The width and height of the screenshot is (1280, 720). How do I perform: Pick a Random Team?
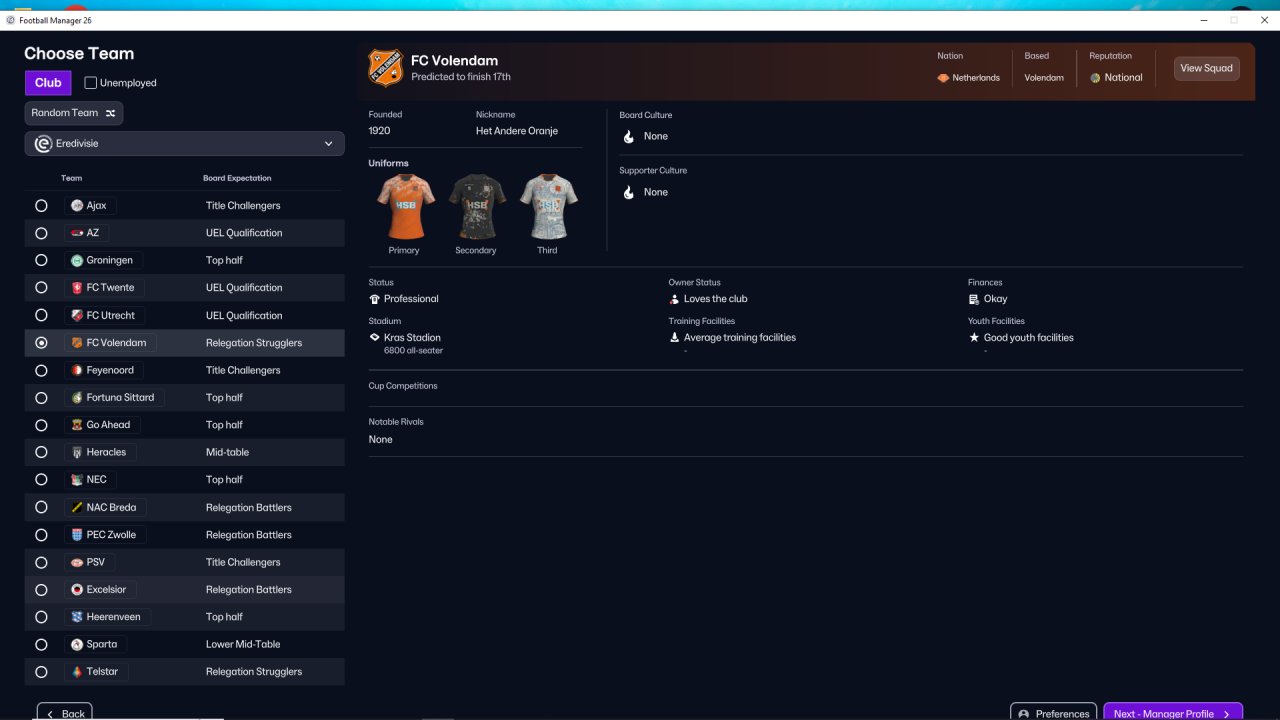click(x=74, y=113)
